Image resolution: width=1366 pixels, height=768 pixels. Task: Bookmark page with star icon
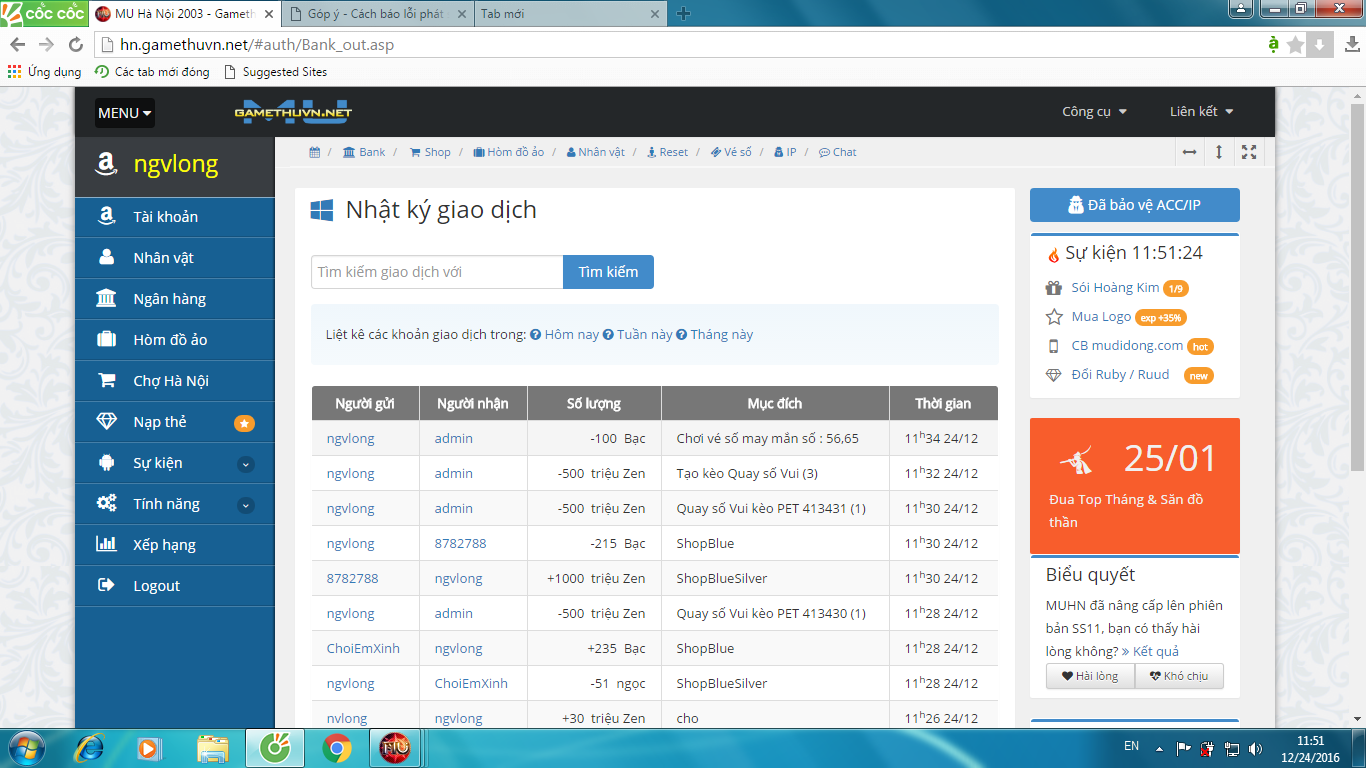[1296, 45]
